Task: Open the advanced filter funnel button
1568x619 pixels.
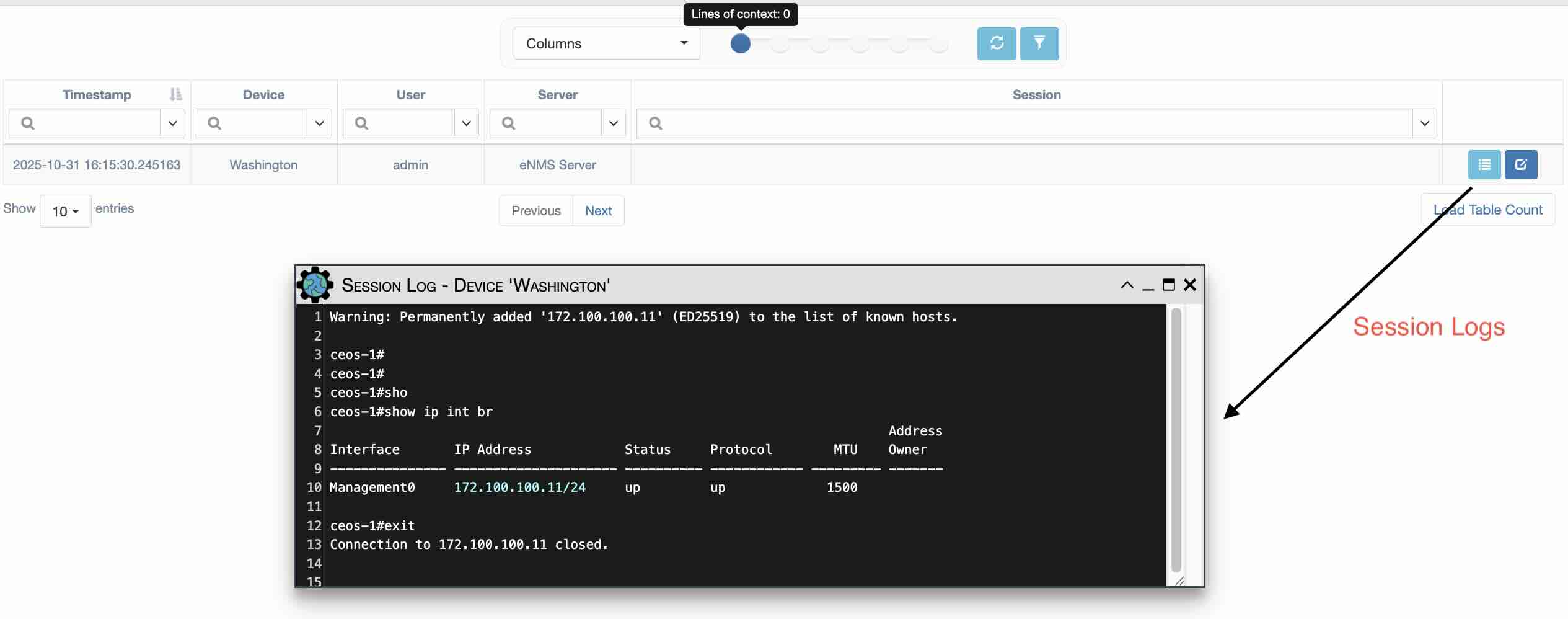Action: (1039, 43)
